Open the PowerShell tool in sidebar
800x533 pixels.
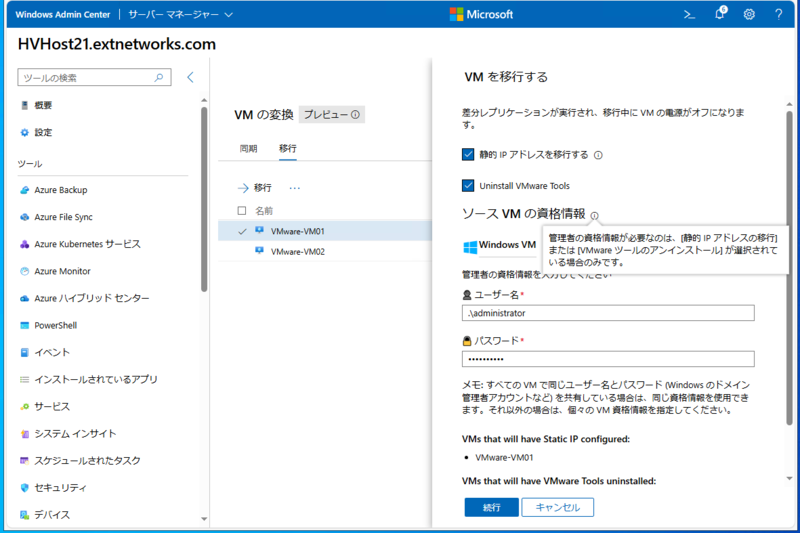(55, 325)
